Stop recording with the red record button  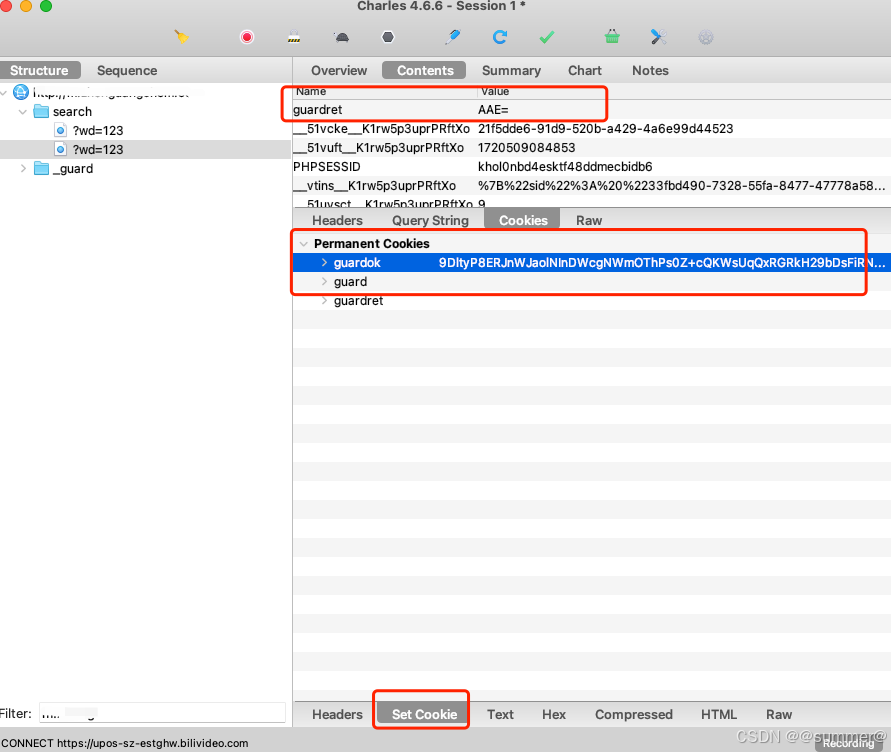click(247, 37)
